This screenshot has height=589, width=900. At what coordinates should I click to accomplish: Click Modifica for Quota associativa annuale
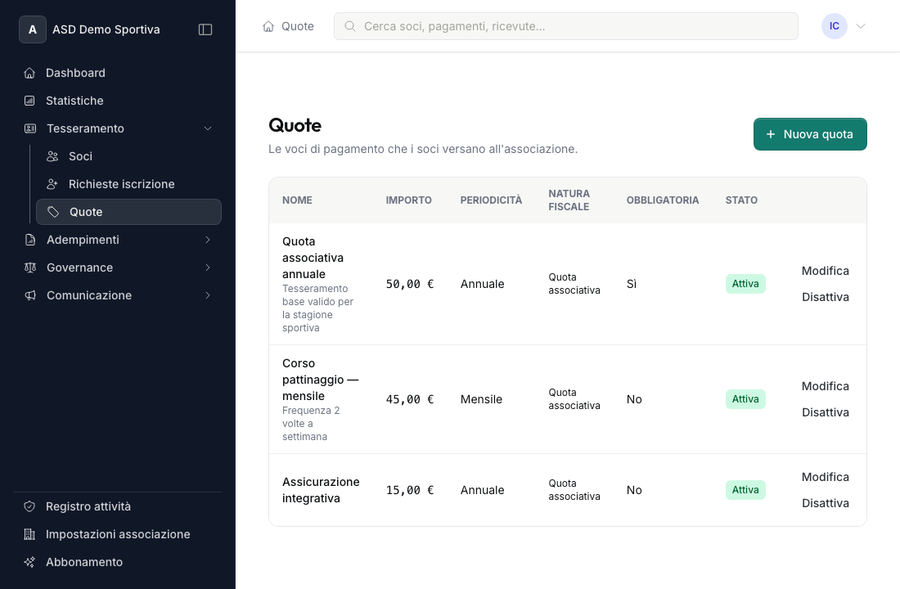pos(825,271)
